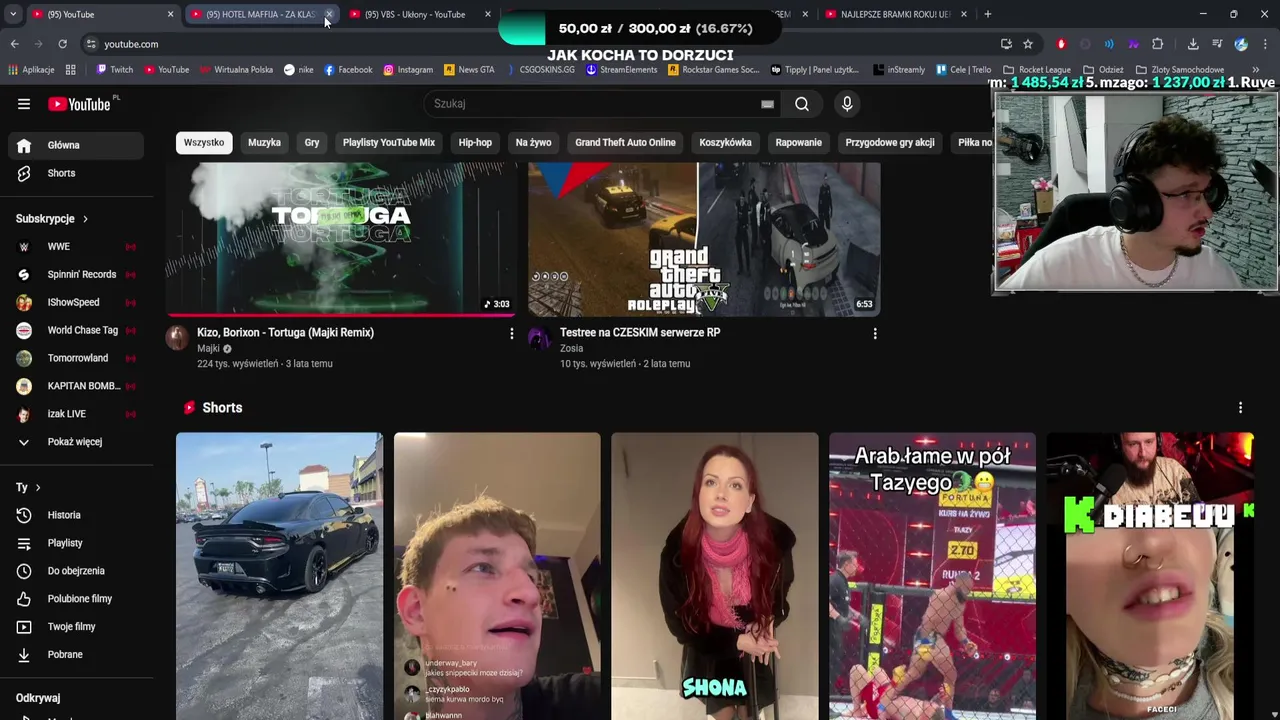Open the Majki channel avatar
1280x720 pixels.
click(177, 337)
